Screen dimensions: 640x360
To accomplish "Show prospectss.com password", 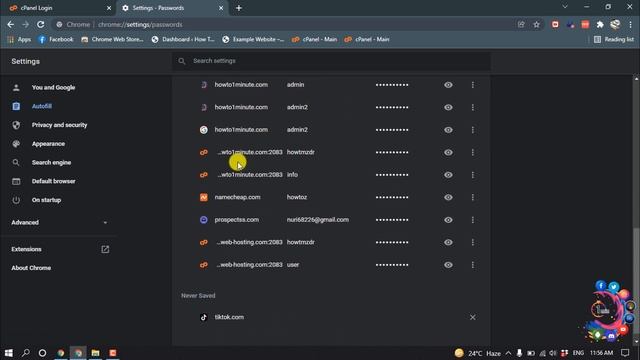I will (448, 220).
